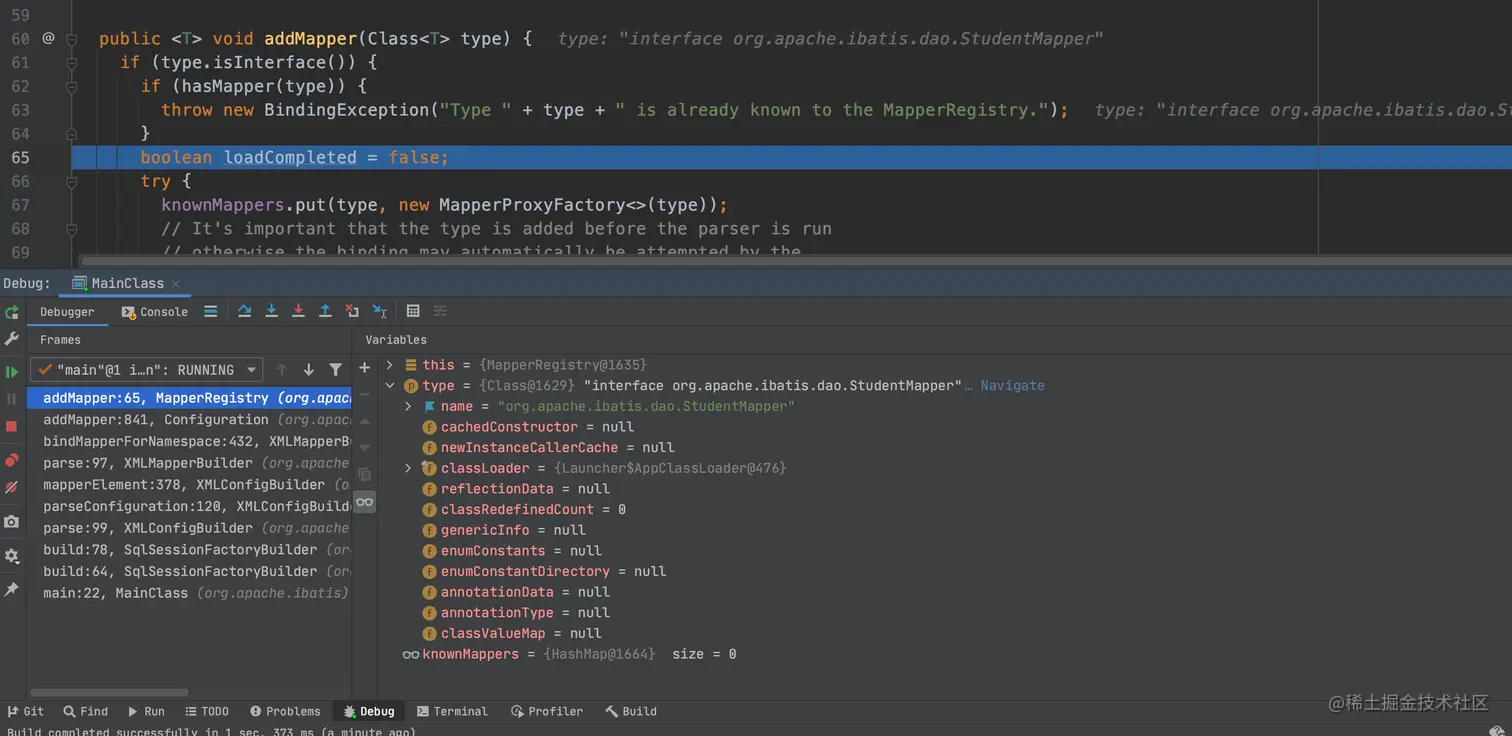Resume program with the green play icon

pos(11,372)
